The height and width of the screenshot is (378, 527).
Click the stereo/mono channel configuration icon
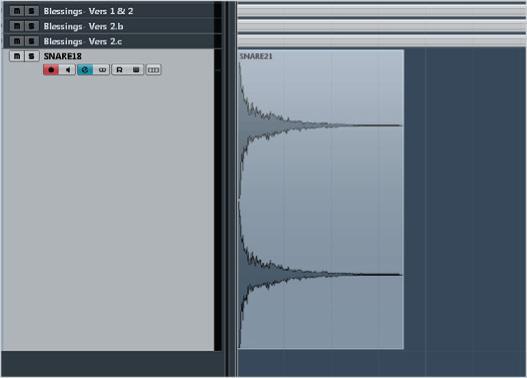click(102, 70)
